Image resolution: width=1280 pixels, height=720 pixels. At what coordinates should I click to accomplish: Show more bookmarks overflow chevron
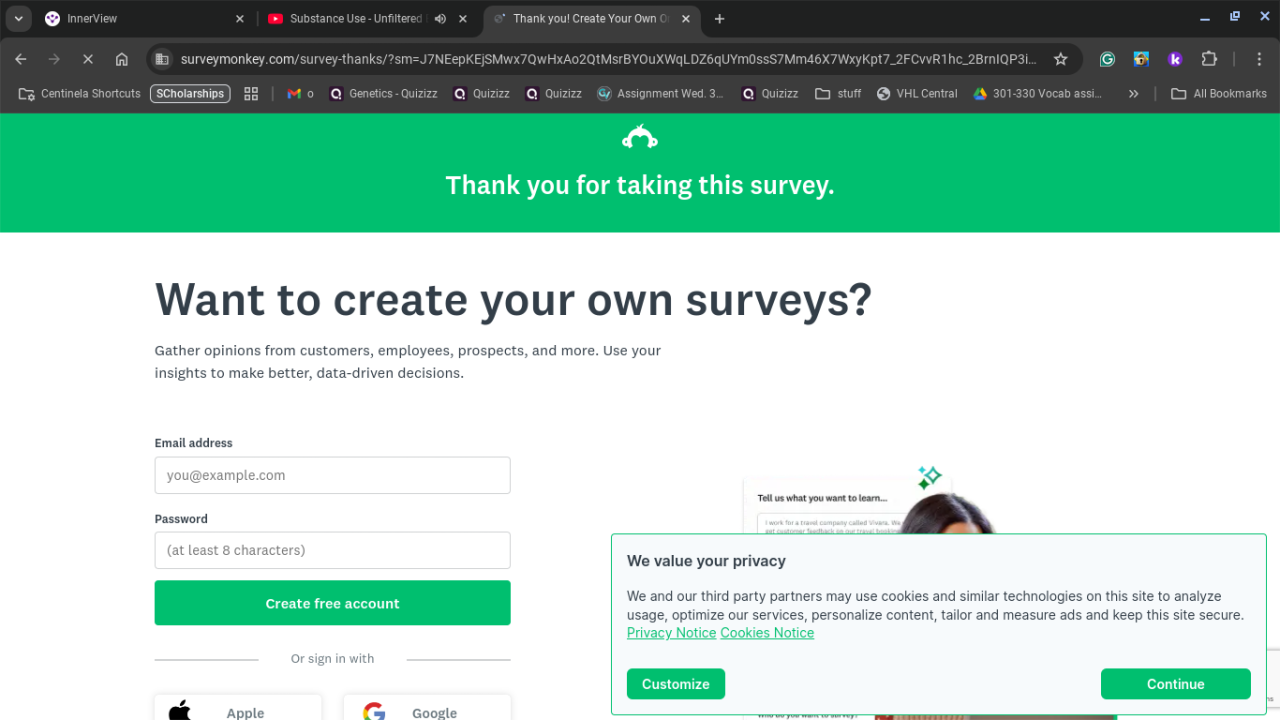(1133, 93)
